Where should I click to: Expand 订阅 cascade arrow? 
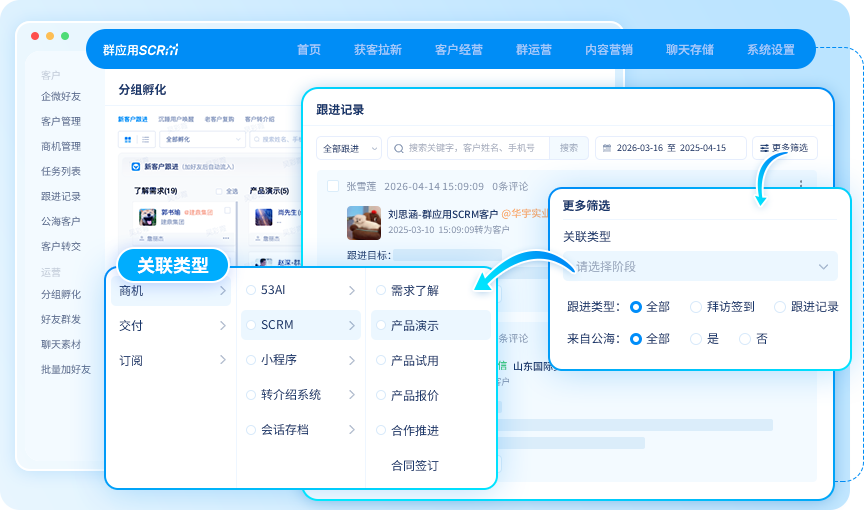pos(223,360)
